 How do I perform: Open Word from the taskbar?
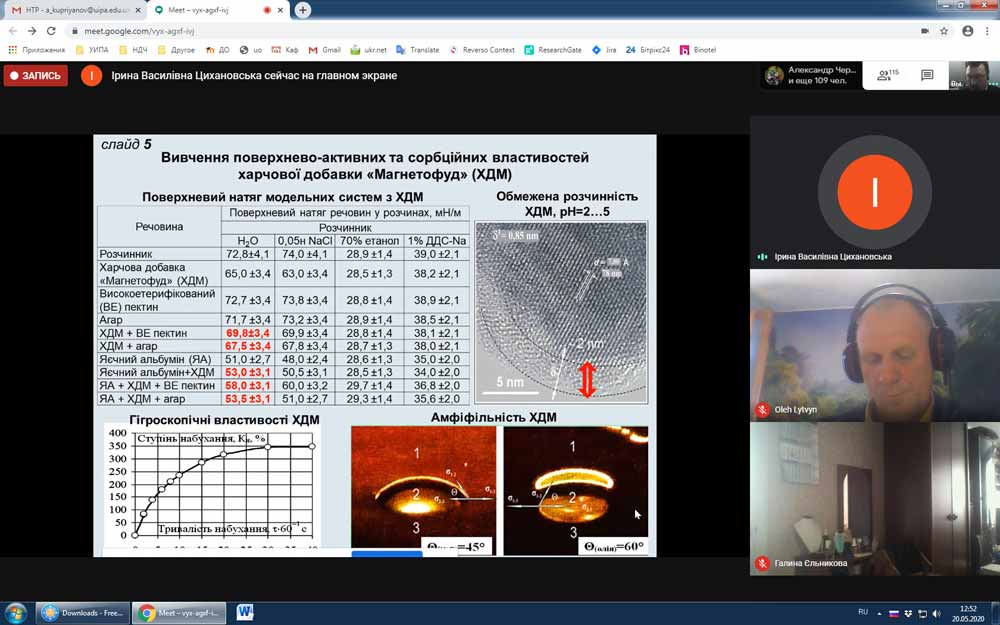coord(245,612)
